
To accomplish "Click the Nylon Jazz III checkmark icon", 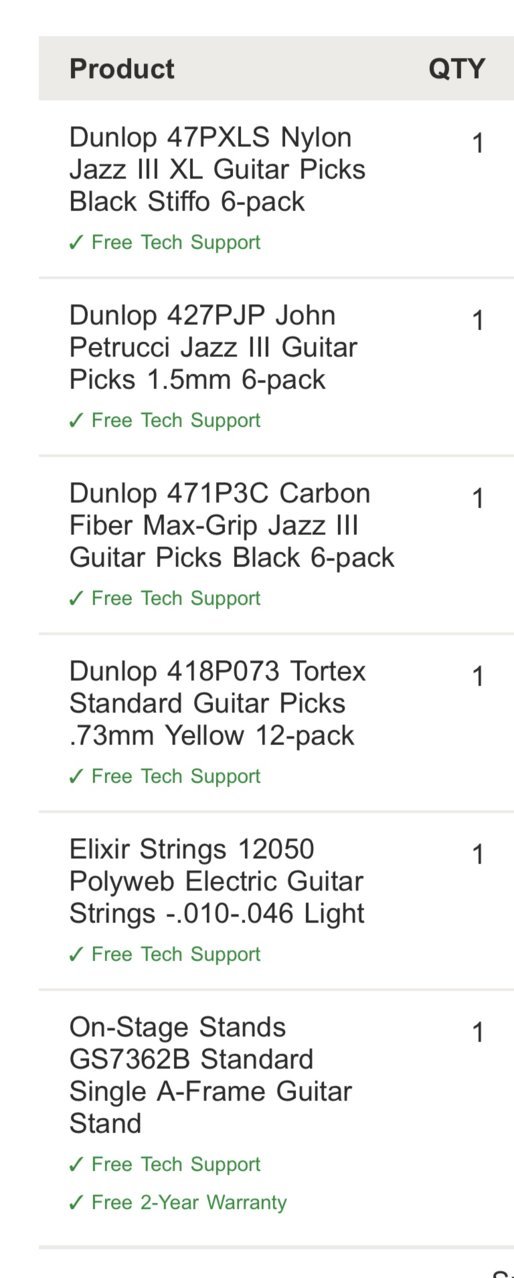I will [x=76, y=243].
